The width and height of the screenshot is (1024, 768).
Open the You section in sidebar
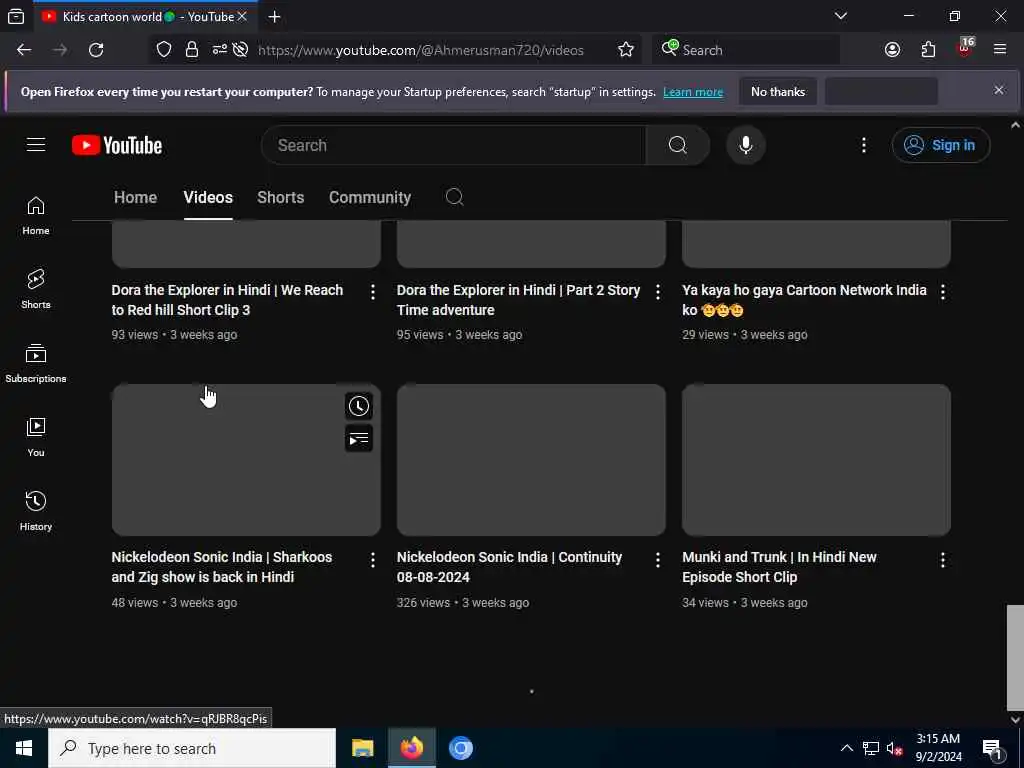tap(36, 437)
